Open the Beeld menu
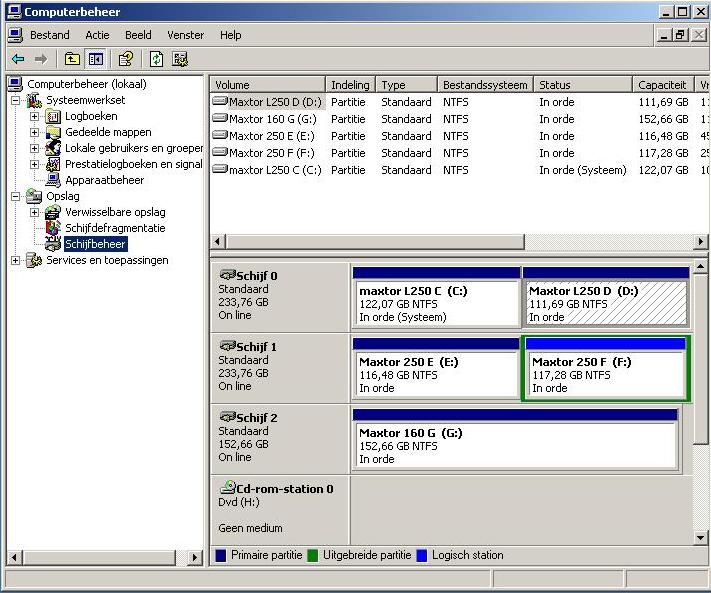The image size is (711, 593). [x=138, y=35]
